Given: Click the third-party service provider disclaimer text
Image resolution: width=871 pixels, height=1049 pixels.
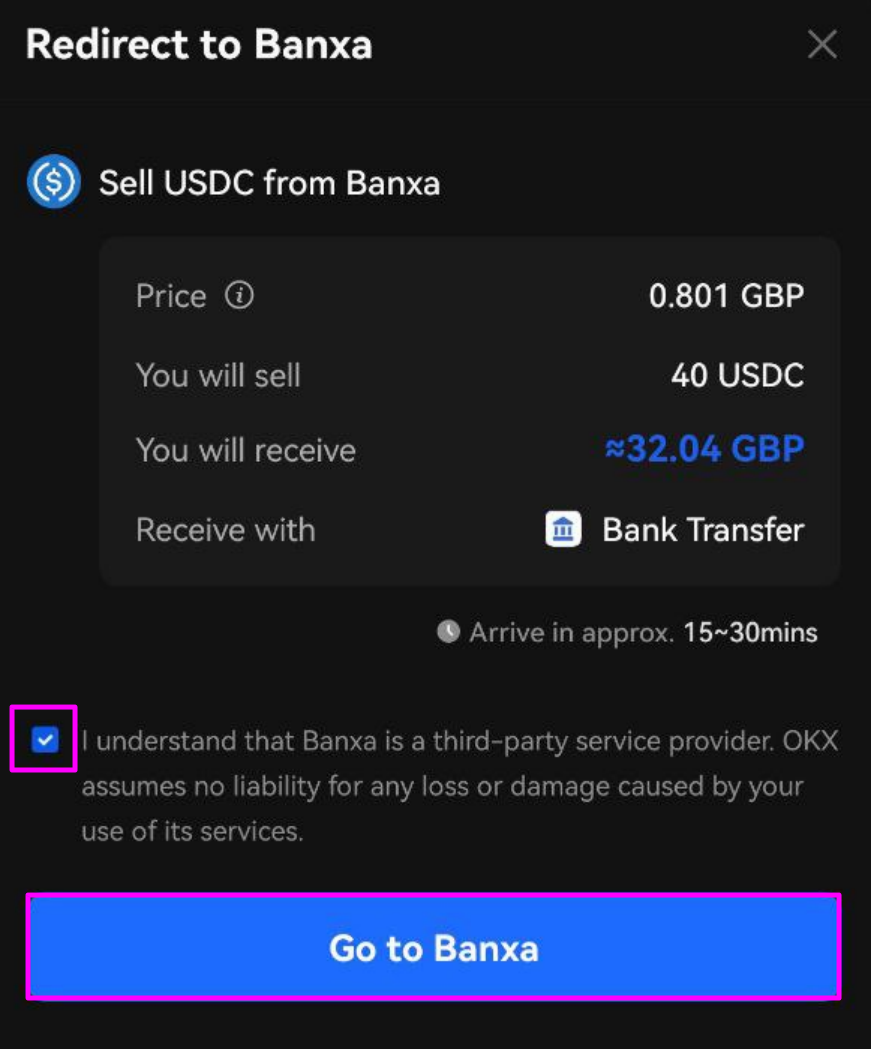Looking at the screenshot, I should 460,786.
